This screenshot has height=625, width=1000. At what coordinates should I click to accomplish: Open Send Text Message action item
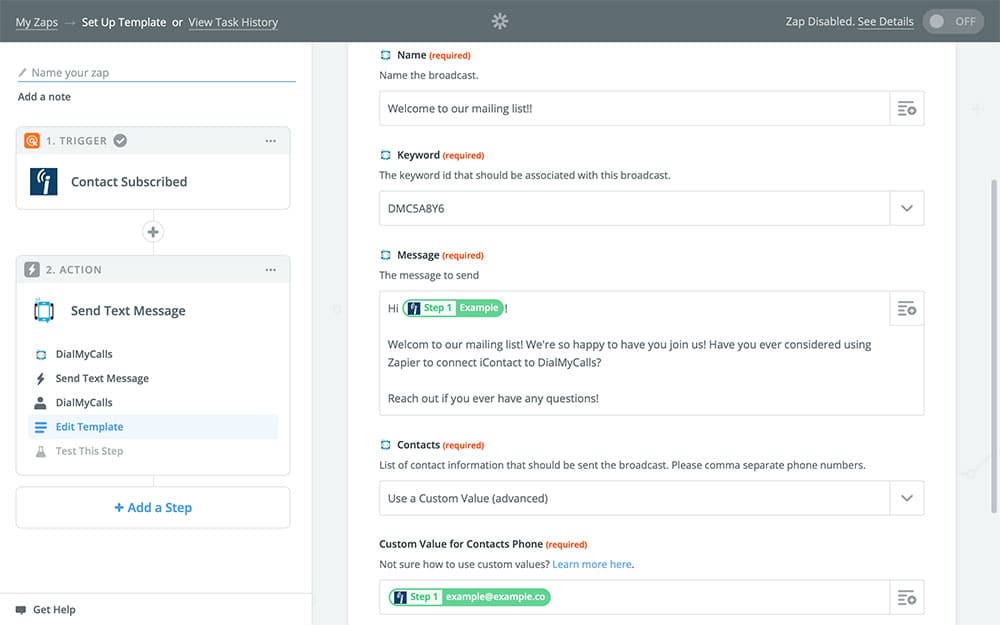(x=102, y=379)
